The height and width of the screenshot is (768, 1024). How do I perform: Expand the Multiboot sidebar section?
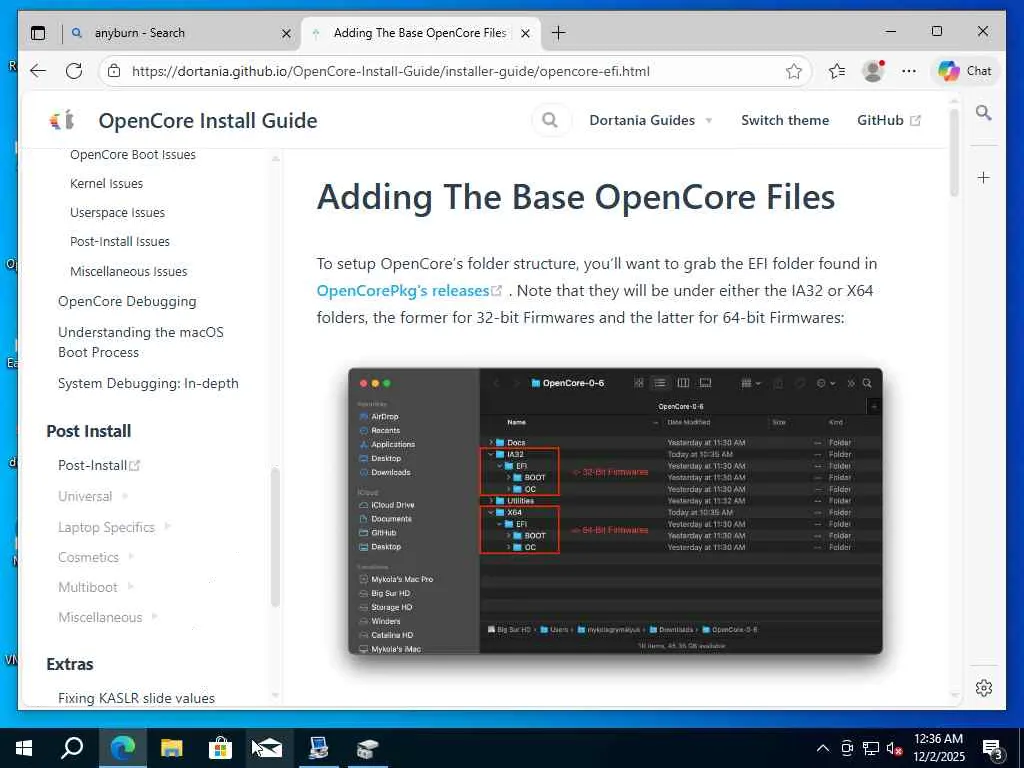pos(96,587)
